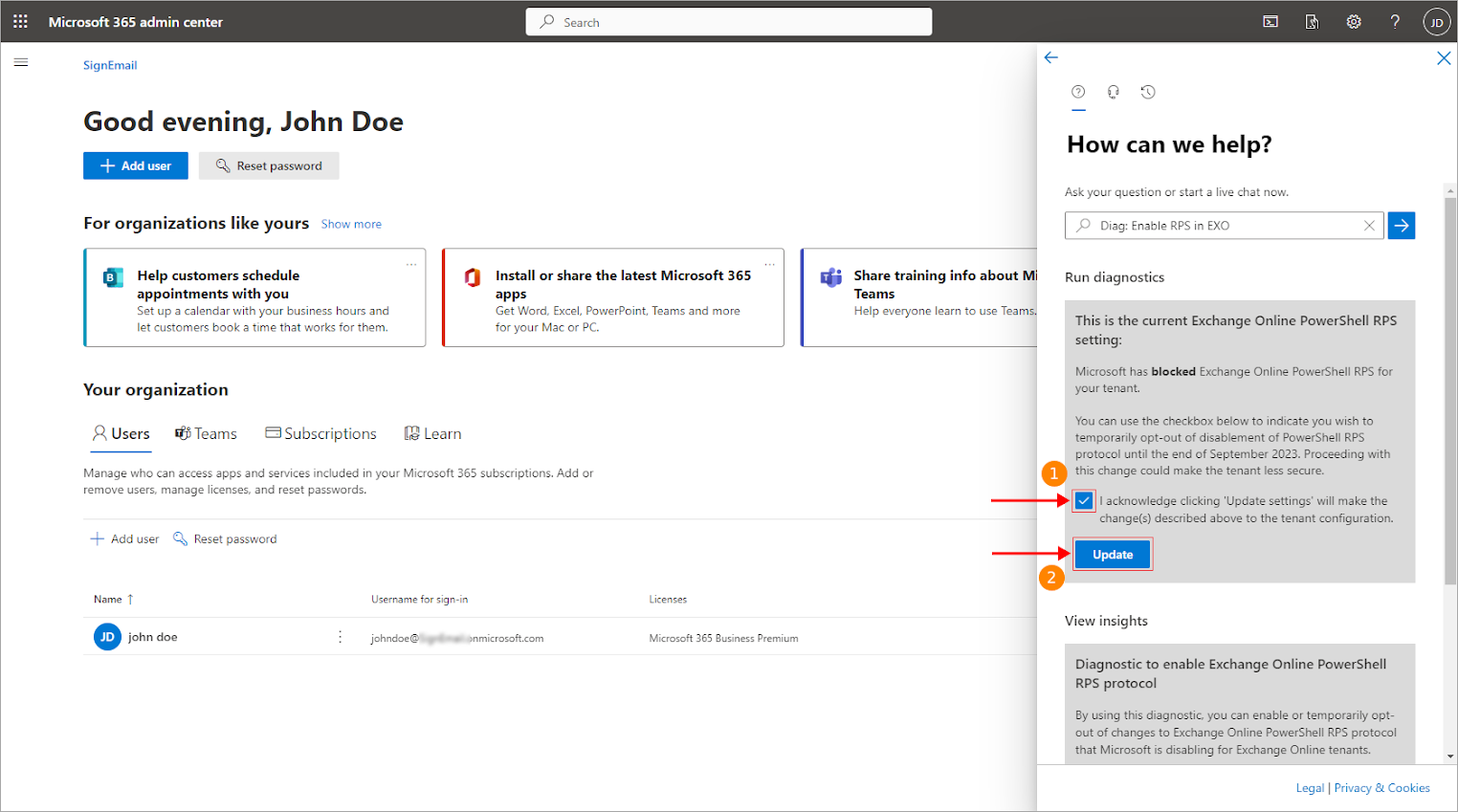Click Microsoft 365 Business Premium license text
The width and height of the screenshot is (1458, 812).
[x=723, y=638]
